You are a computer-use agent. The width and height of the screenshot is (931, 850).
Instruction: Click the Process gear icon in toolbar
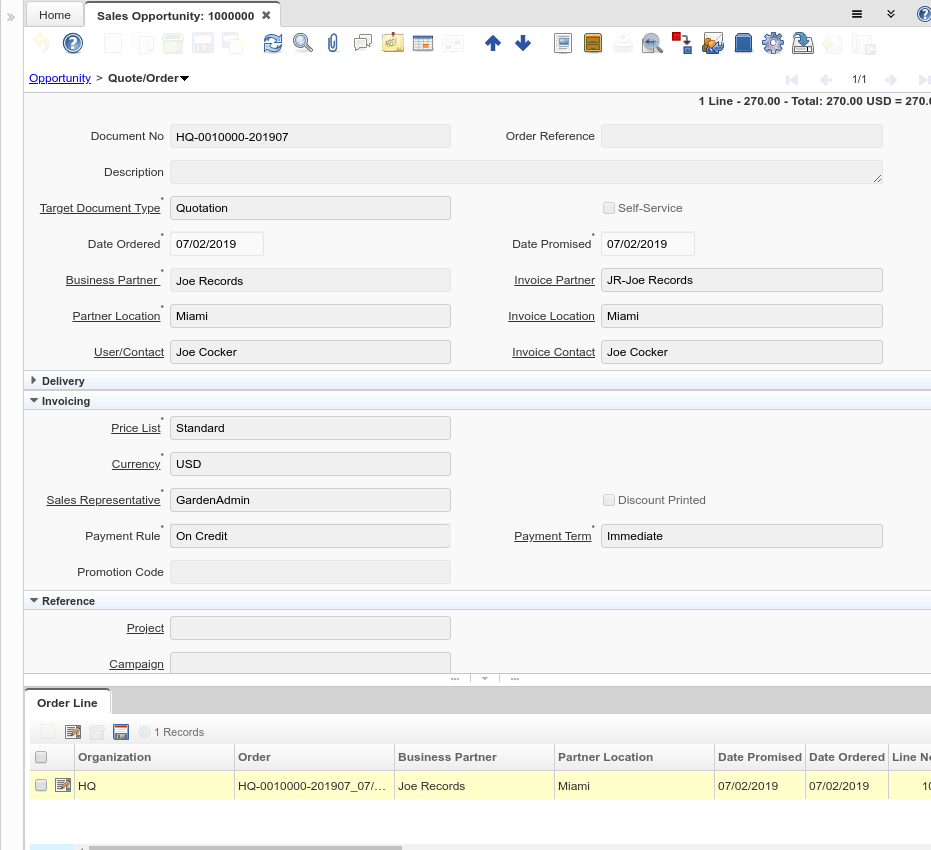click(x=772, y=43)
